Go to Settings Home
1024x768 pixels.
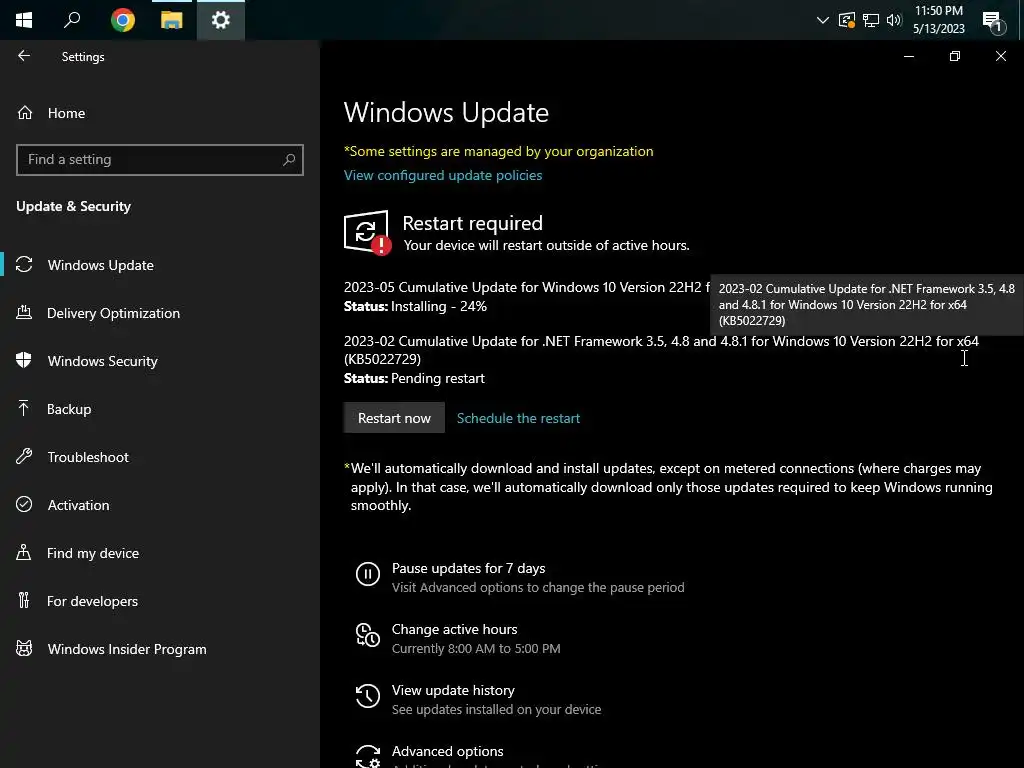pyautogui.click(x=66, y=113)
